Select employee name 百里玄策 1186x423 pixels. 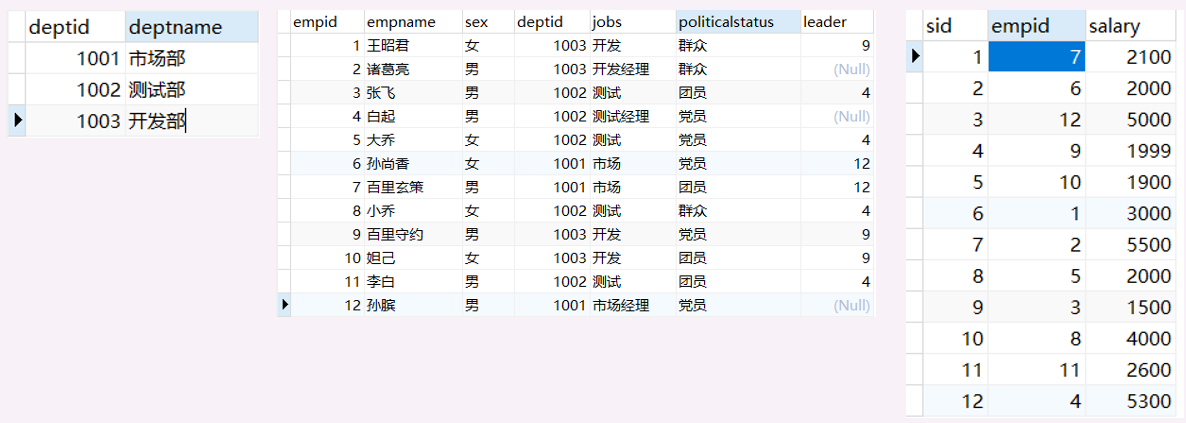point(413,187)
